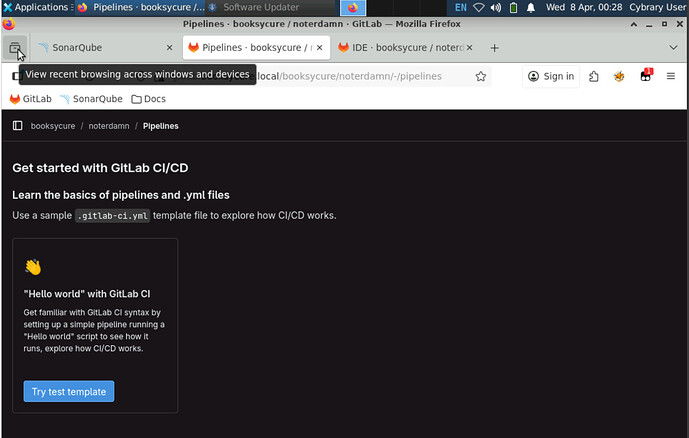
Task: Toggle the GitLab sidebar panel icon
Action: point(17,126)
